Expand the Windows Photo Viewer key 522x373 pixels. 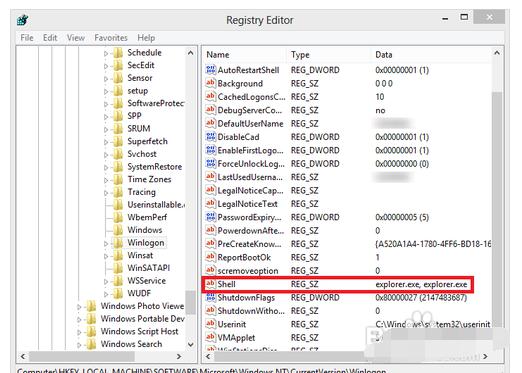coord(79,307)
